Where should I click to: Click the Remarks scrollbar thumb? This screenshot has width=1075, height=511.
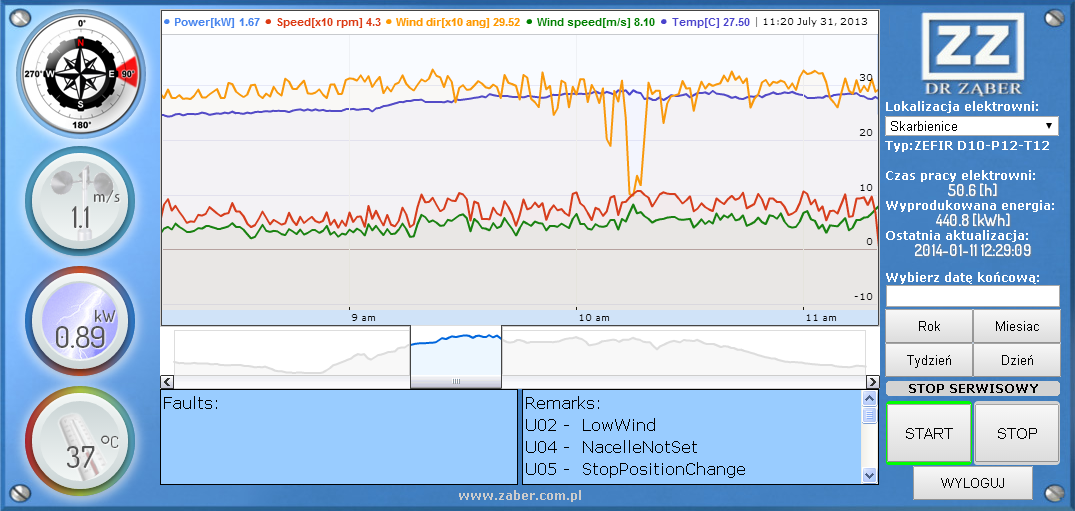point(869,415)
